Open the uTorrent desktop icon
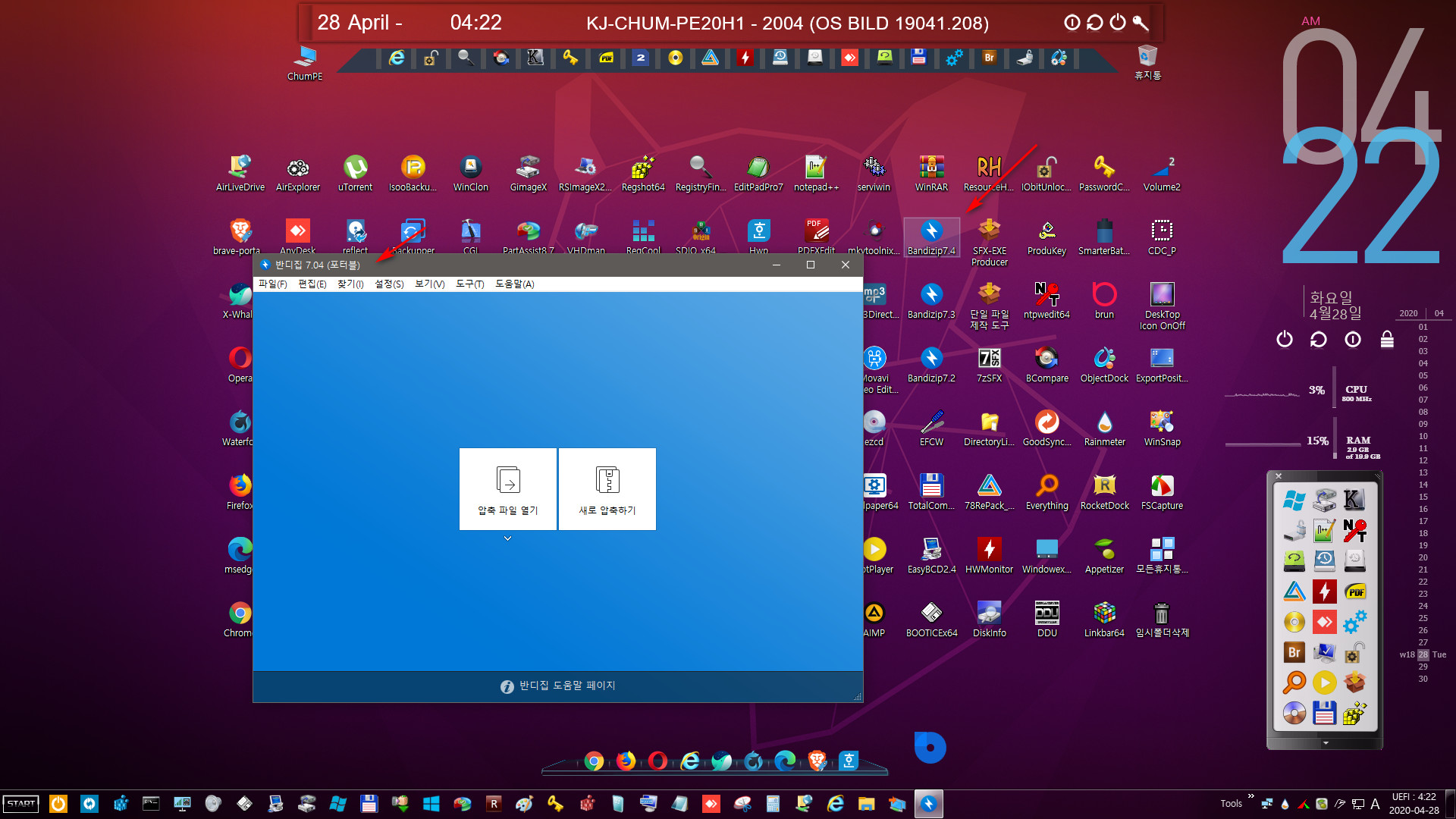Screen dimensions: 1456x819 coord(355,173)
